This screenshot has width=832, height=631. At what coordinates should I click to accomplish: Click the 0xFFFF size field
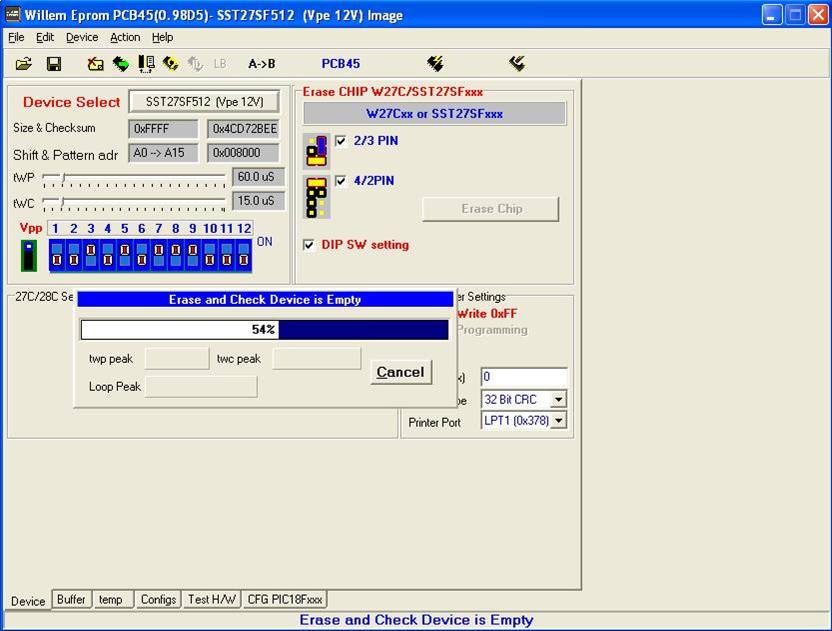click(x=163, y=129)
